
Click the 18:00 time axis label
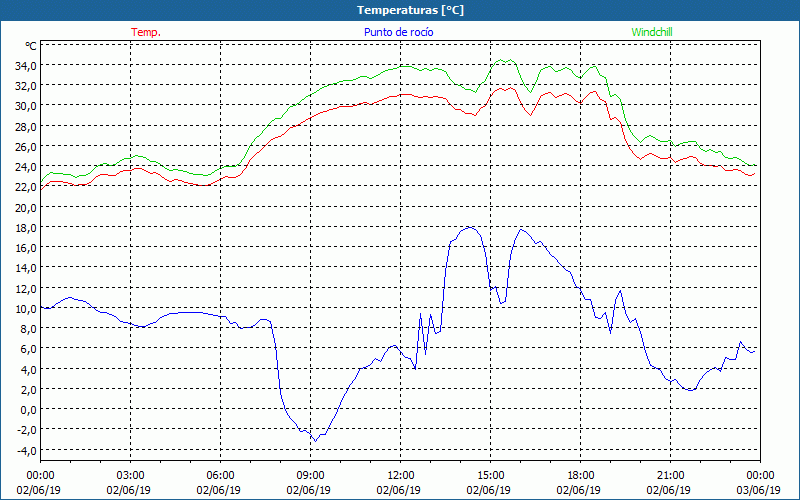pyautogui.click(x=581, y=476)
